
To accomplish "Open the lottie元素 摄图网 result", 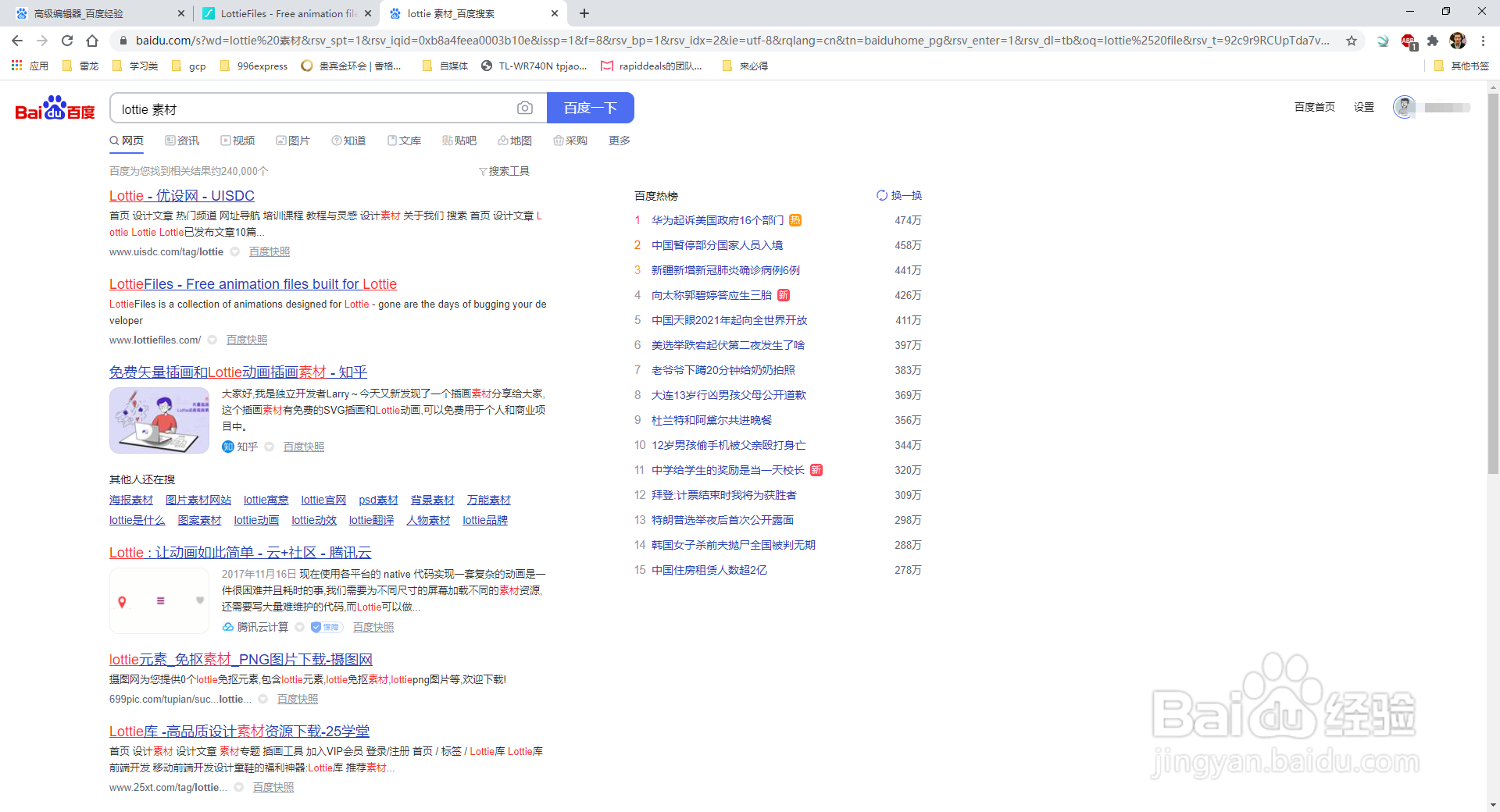I will click(241, 660).
